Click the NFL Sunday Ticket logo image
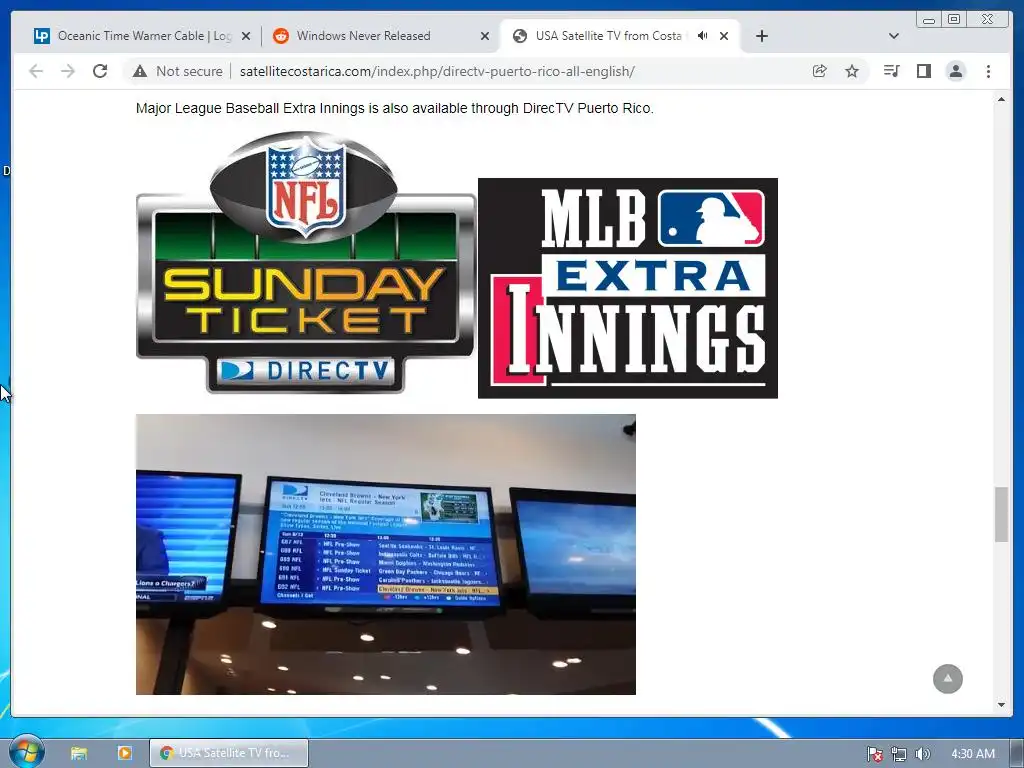Image resolution: width=1024 pixels, height=768 pixels. 306,263
